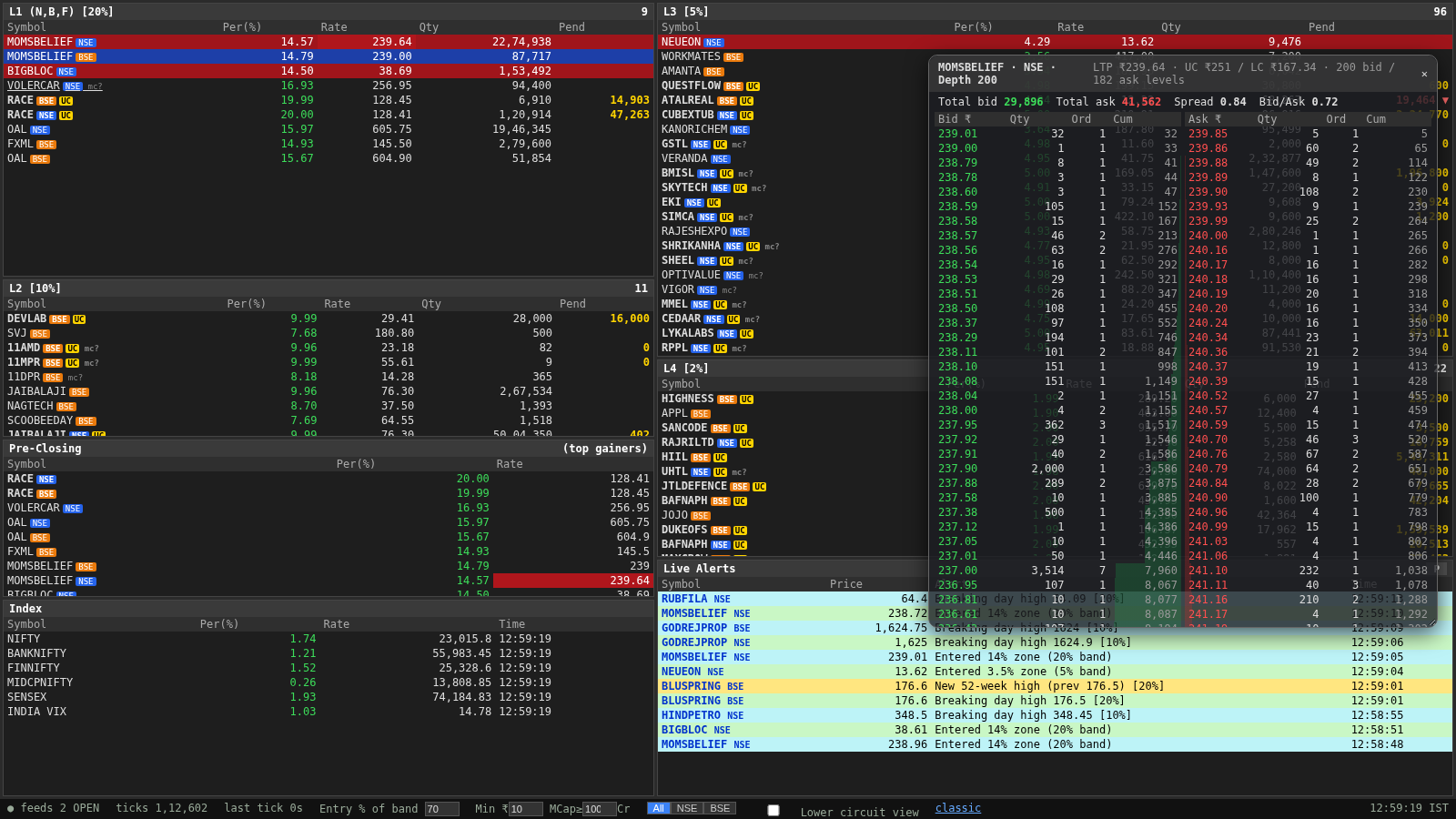Screen dimensions: 1456x819
Task: Select the BANKNIFTY index row
Action: (329, 653)
